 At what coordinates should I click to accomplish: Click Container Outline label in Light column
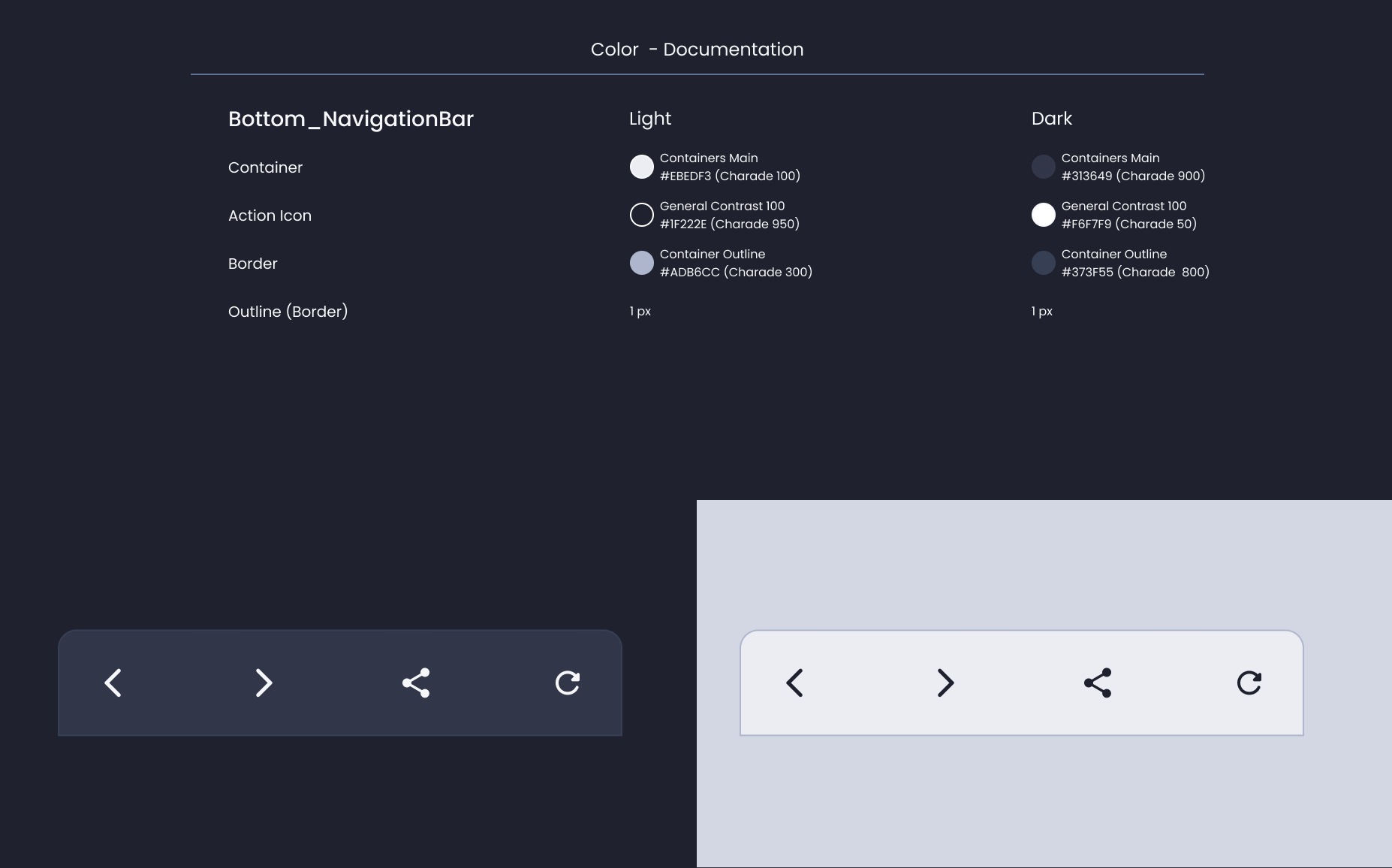pyautogui.click(x=713, y=254)
